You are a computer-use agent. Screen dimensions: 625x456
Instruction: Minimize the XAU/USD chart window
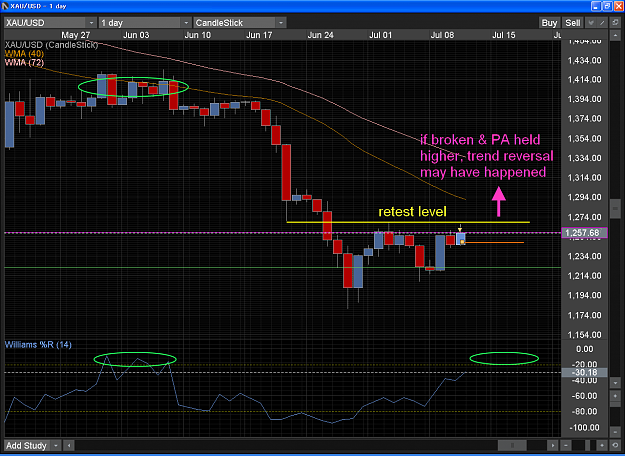tap(596, 6)
